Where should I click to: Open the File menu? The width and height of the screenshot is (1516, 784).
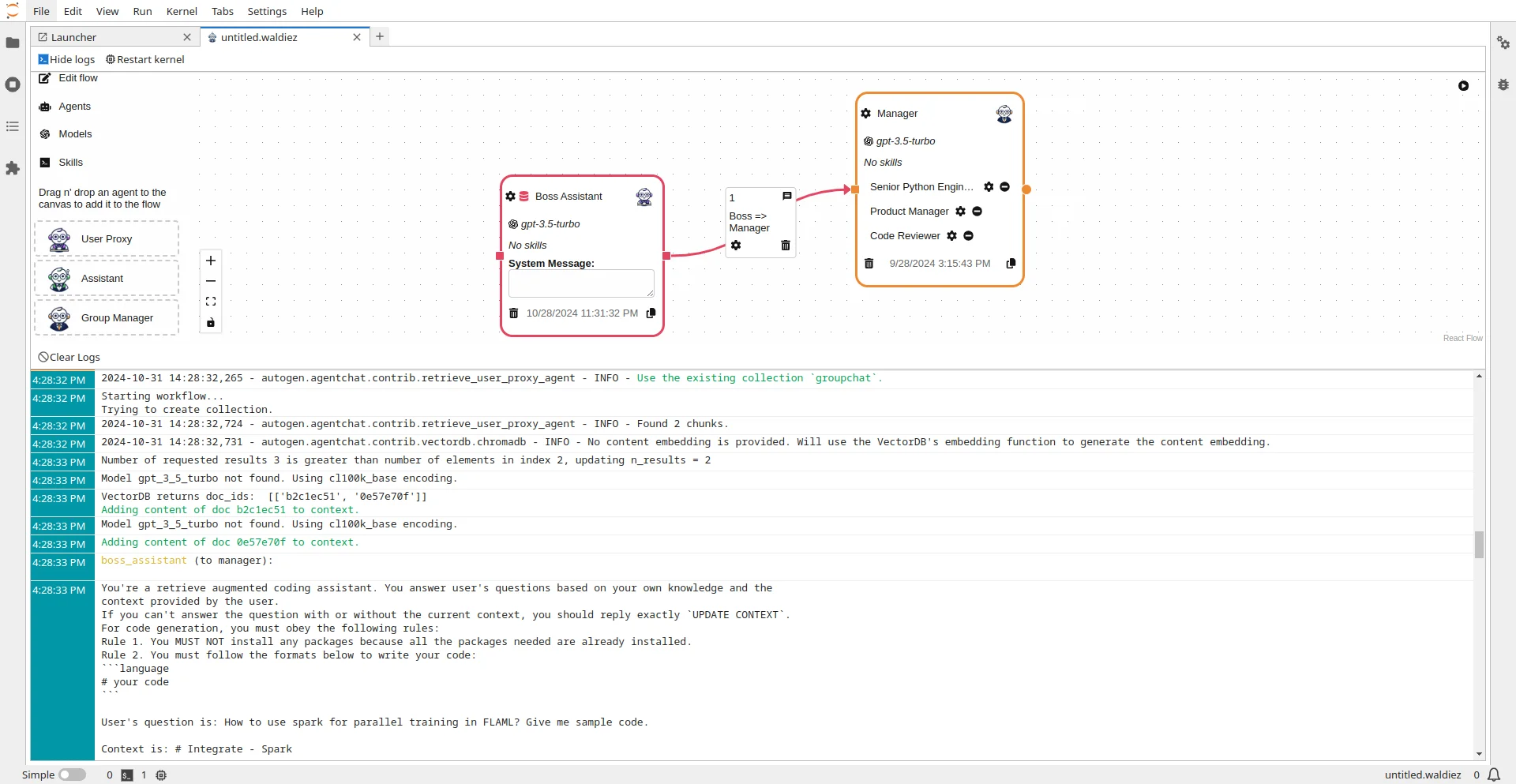click(x=41, y=11)
